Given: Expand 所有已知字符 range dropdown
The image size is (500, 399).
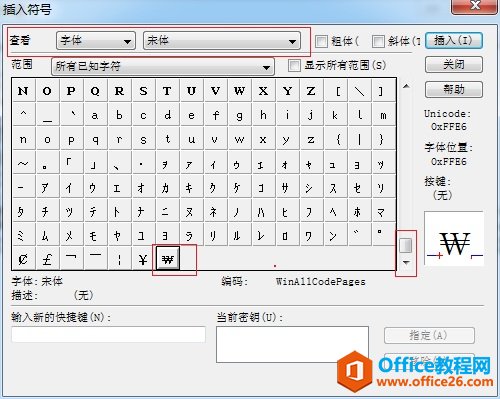Looking at the screenshot, I should (x=163, y=66).
